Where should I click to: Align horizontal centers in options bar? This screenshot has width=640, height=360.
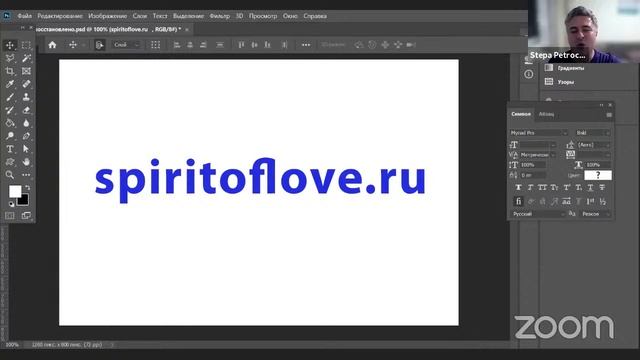pyautogui.click(x=190, y=45)
